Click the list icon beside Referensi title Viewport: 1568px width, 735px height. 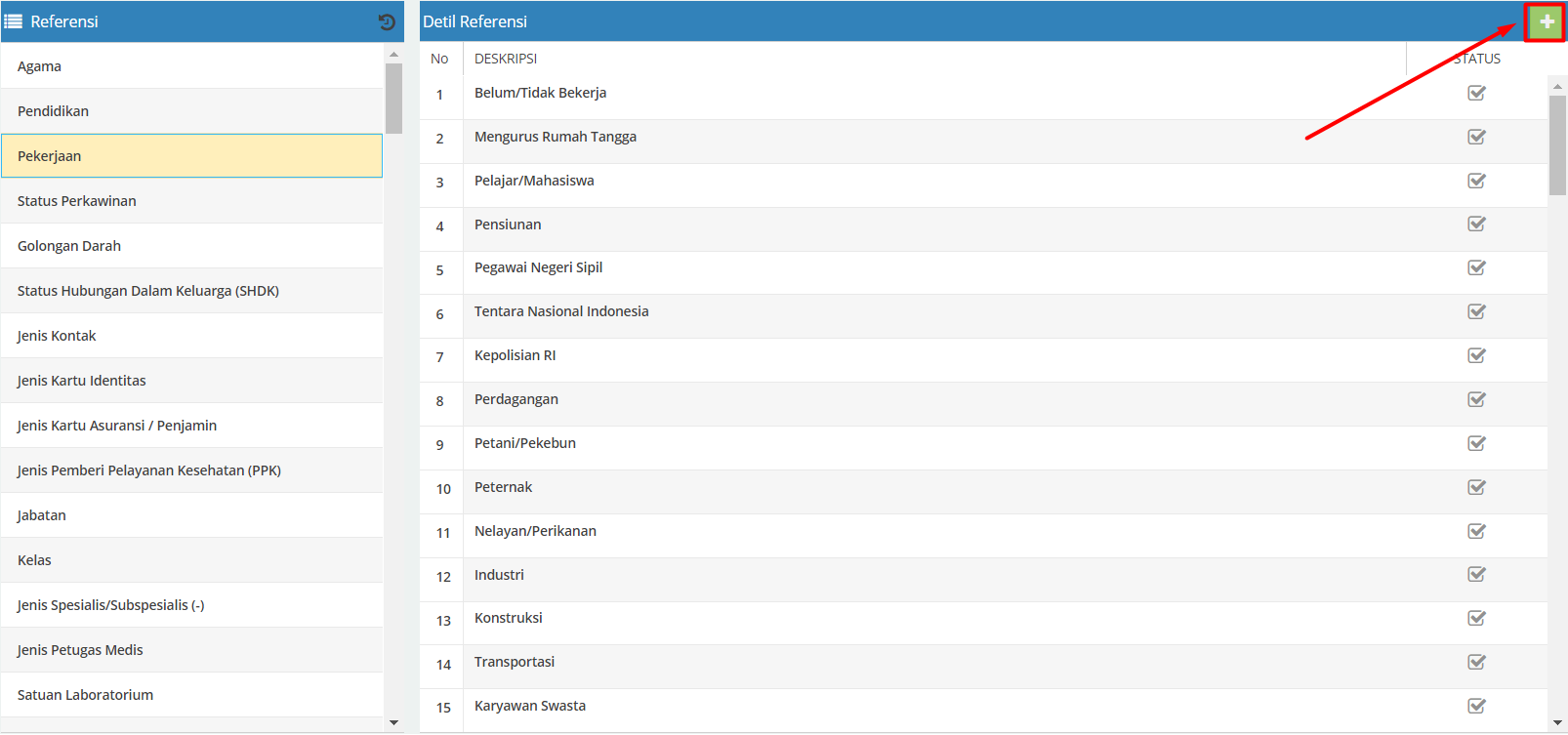pos(14,21)
